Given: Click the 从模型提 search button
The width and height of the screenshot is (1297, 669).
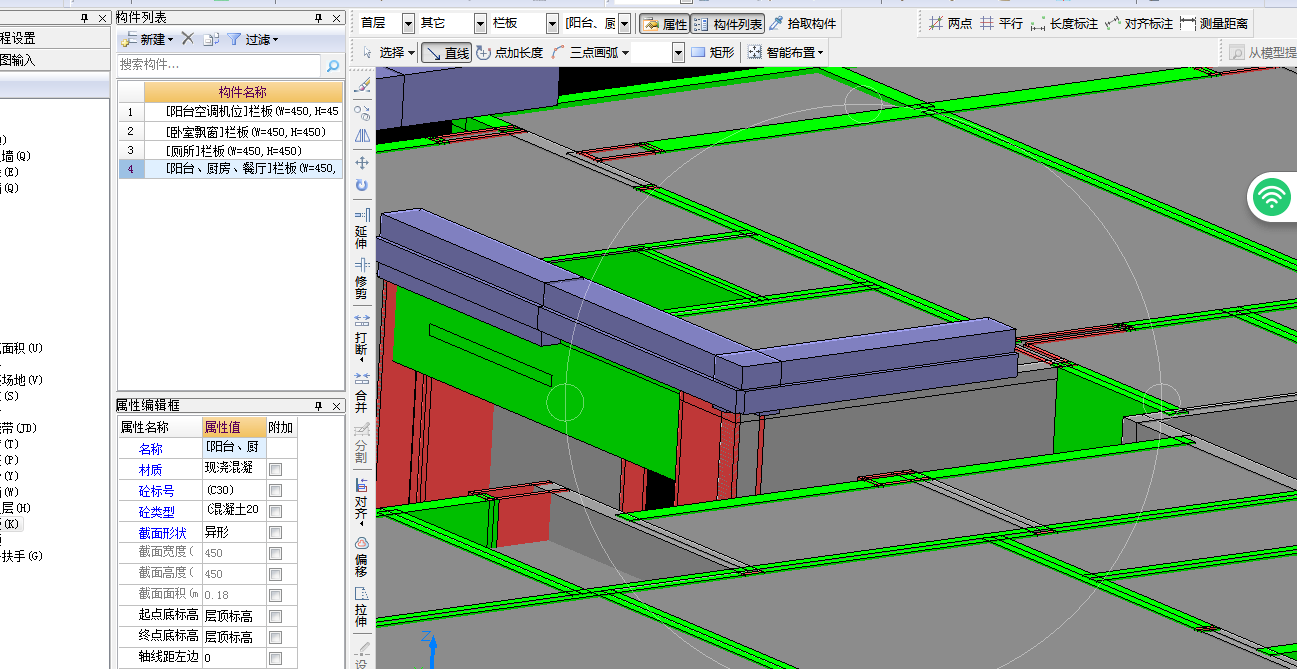Looking at the screenshot, I should coord(1262,52).
